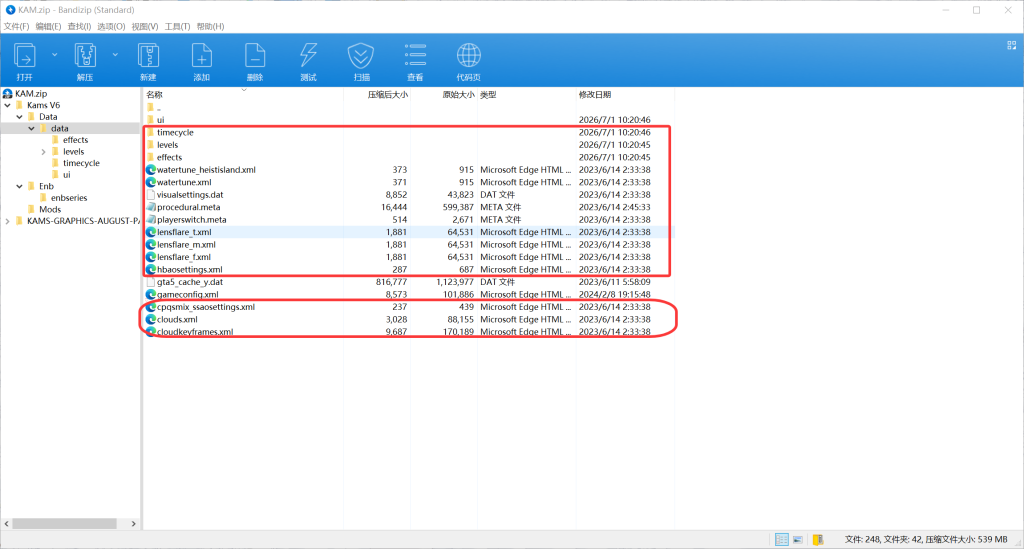Select the effects folder in file list

[x=409, y=157]
